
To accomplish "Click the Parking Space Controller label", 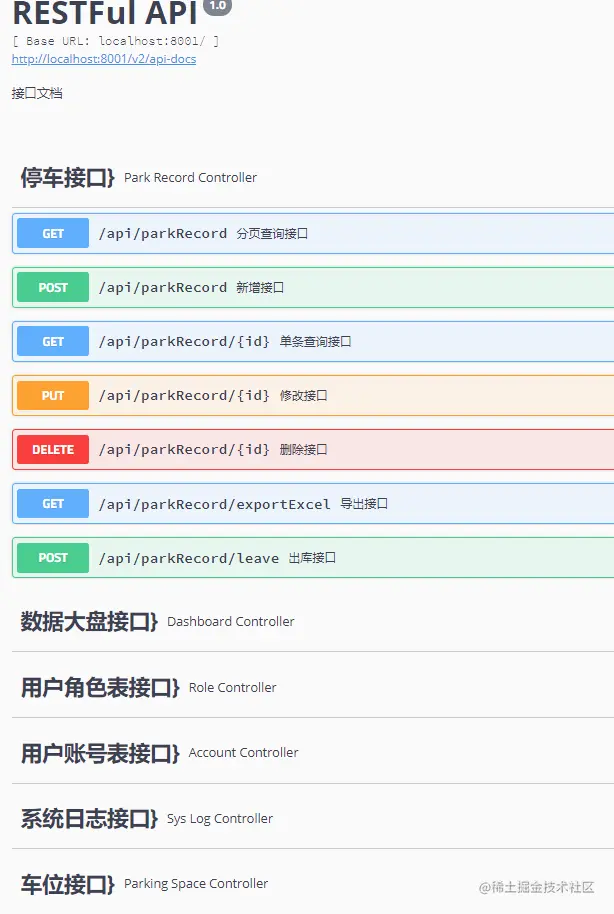I will pyautogui.click(x=196, y=884).
